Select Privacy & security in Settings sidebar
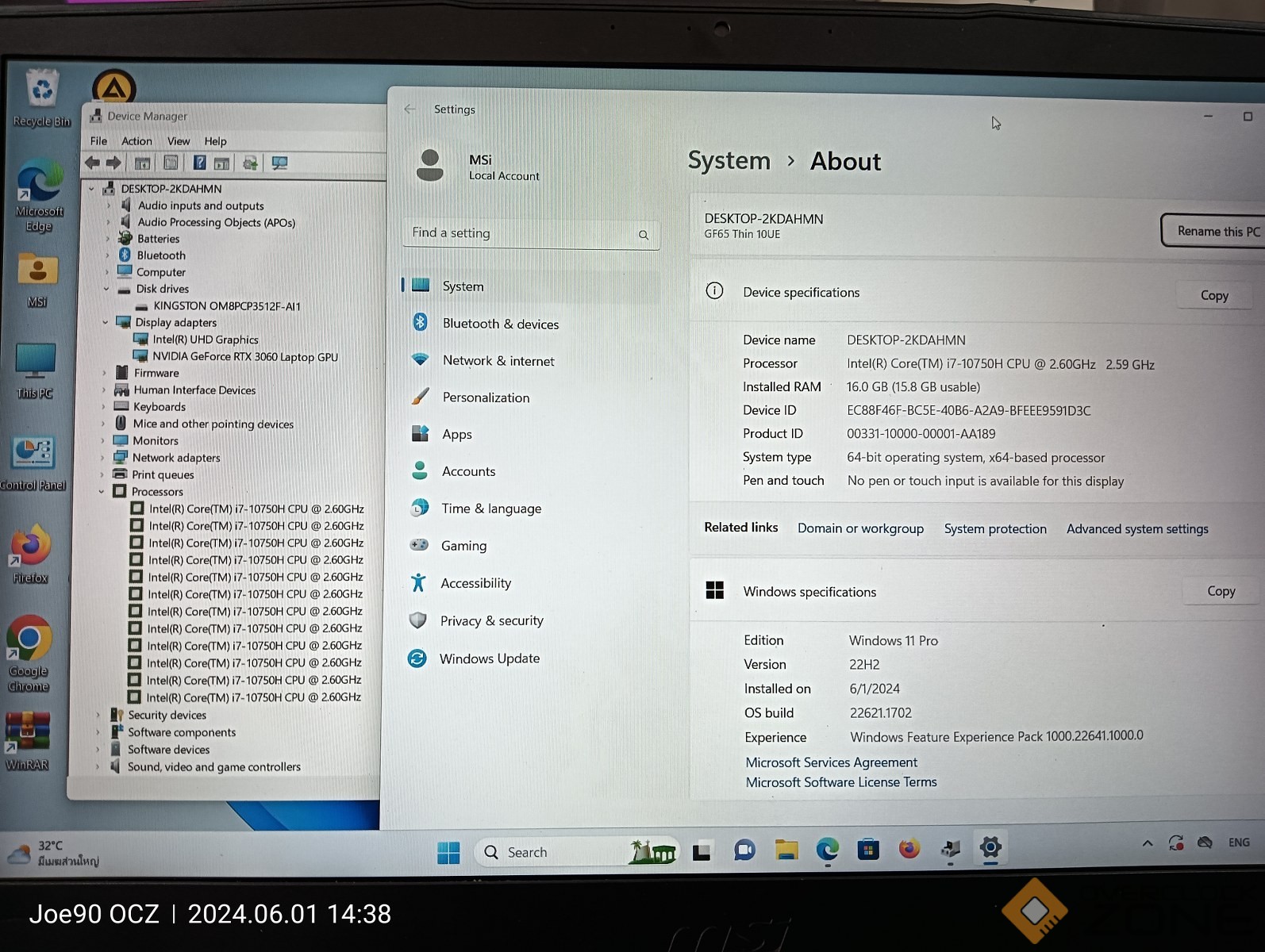Image resolution: width=1265 pixels, height=952 pixels. coord(530,620)
